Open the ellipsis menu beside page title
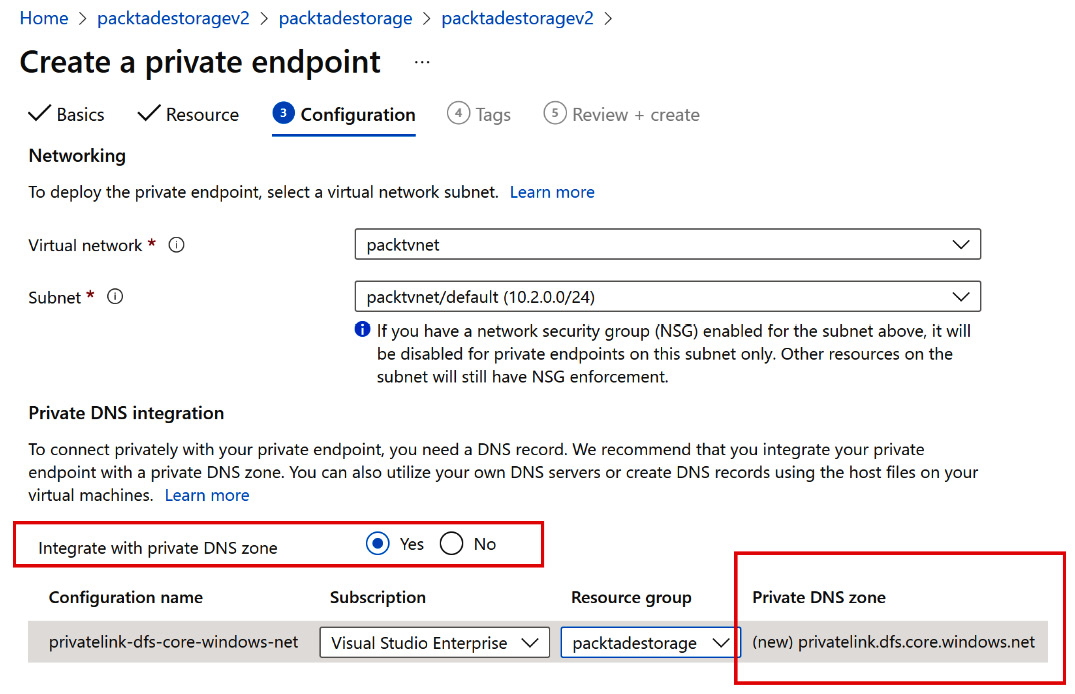Viewport: 1075px width, 694px height. coord(422,62)
